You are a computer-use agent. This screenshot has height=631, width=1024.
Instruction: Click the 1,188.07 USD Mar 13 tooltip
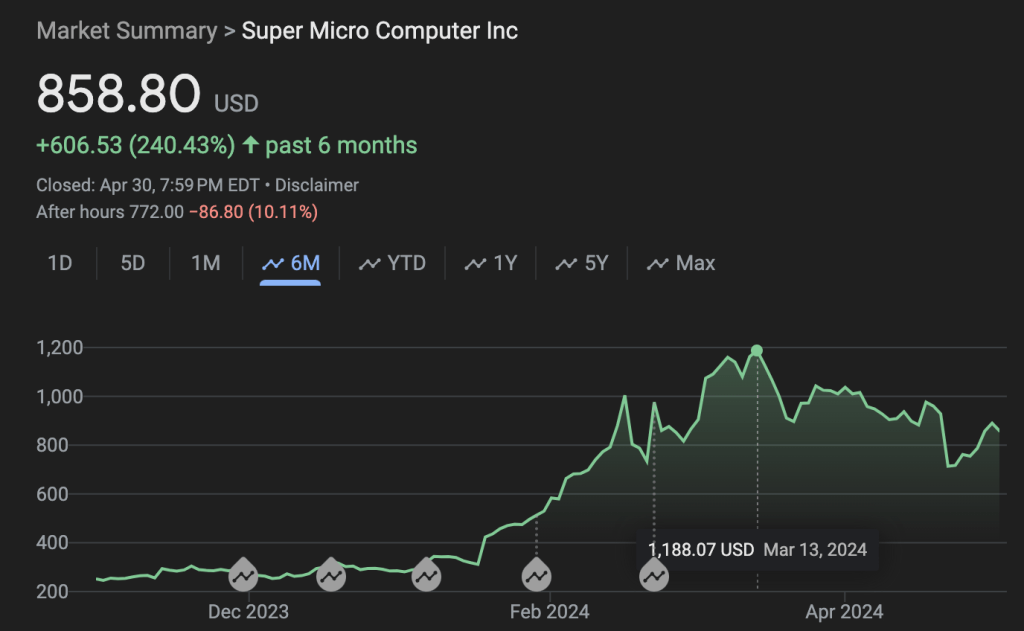pos(757,549)
